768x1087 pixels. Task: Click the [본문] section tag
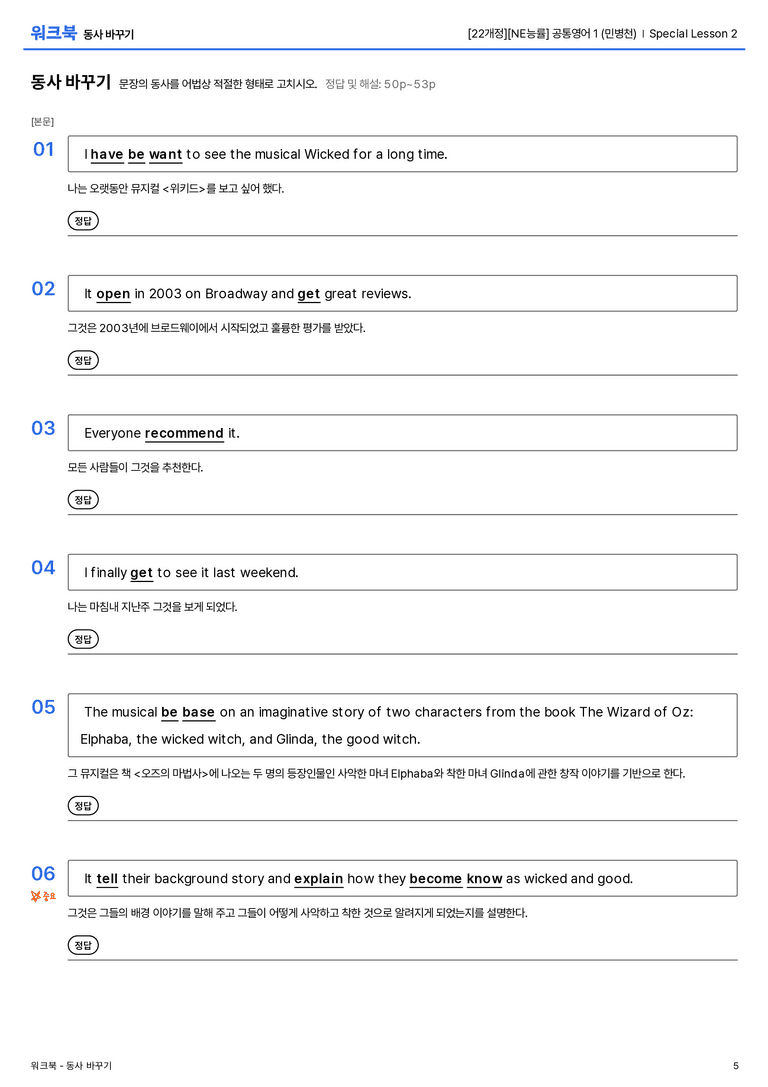[42, 122]
